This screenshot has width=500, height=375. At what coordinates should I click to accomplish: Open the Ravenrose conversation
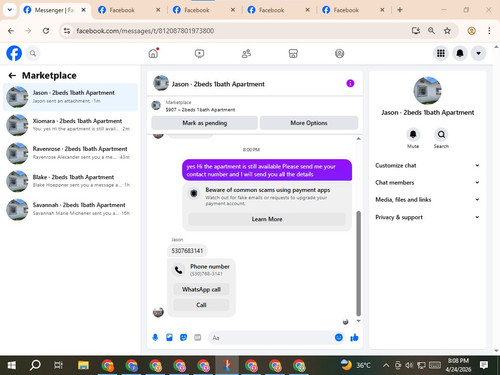(70, 153)
